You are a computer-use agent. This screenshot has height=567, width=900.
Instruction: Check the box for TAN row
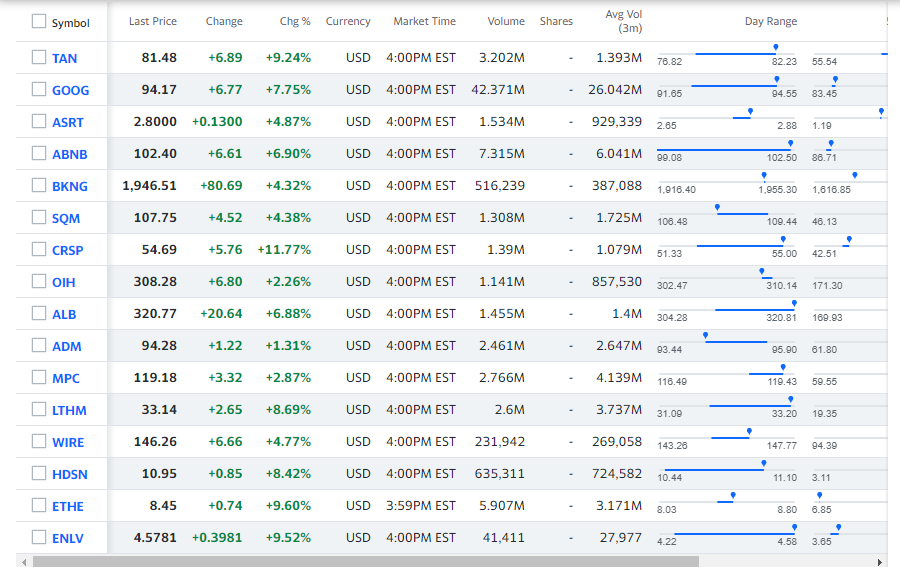click(x=38, y=57)
